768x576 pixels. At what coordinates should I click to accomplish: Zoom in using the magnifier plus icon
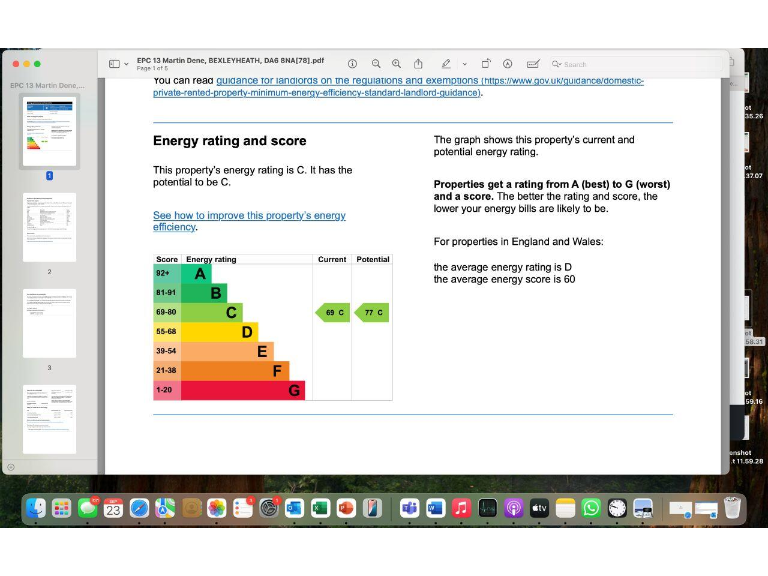tap(397, 63)
